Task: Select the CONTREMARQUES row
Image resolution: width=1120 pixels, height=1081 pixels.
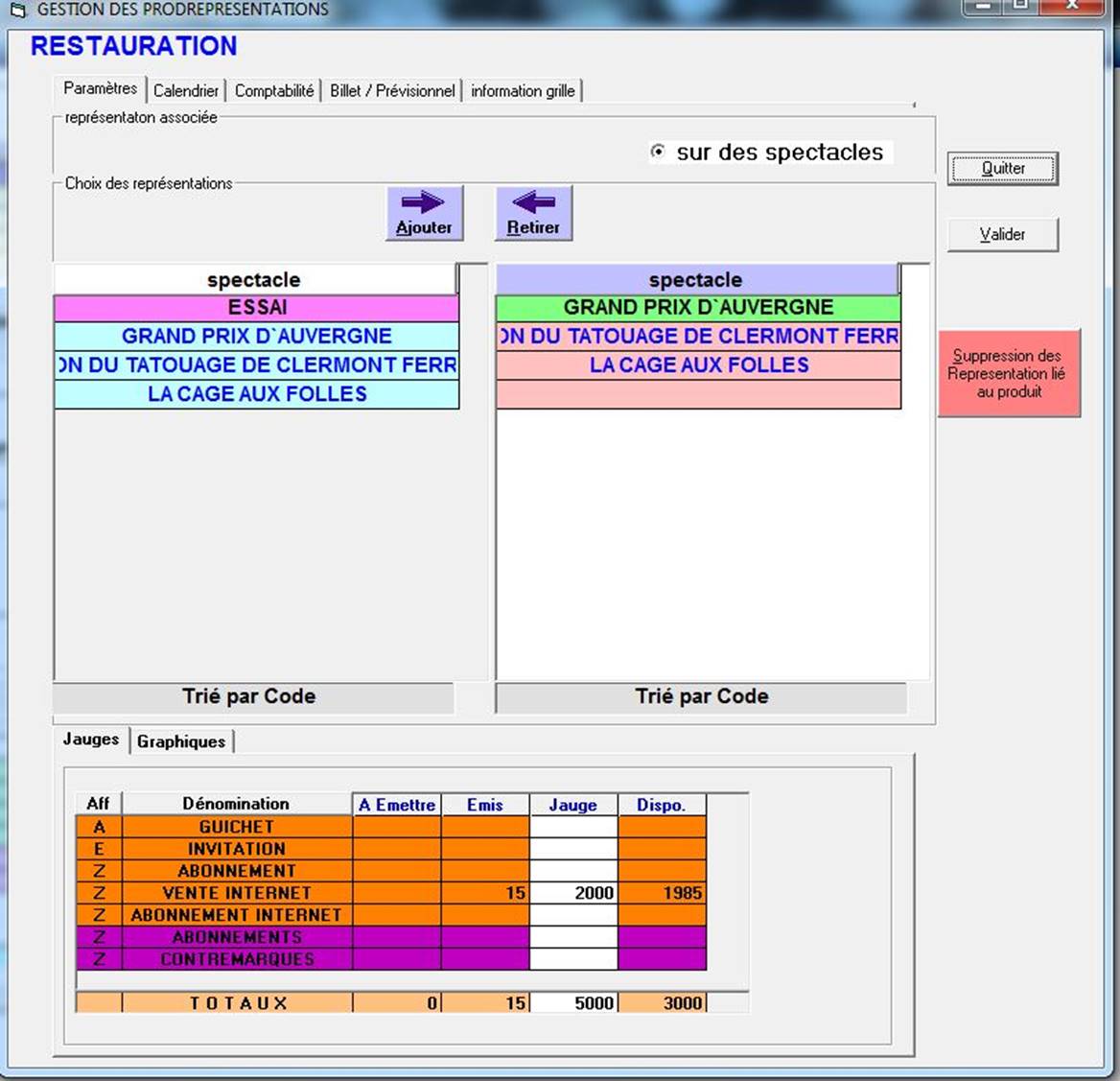Action: click(x=390, y=959)
